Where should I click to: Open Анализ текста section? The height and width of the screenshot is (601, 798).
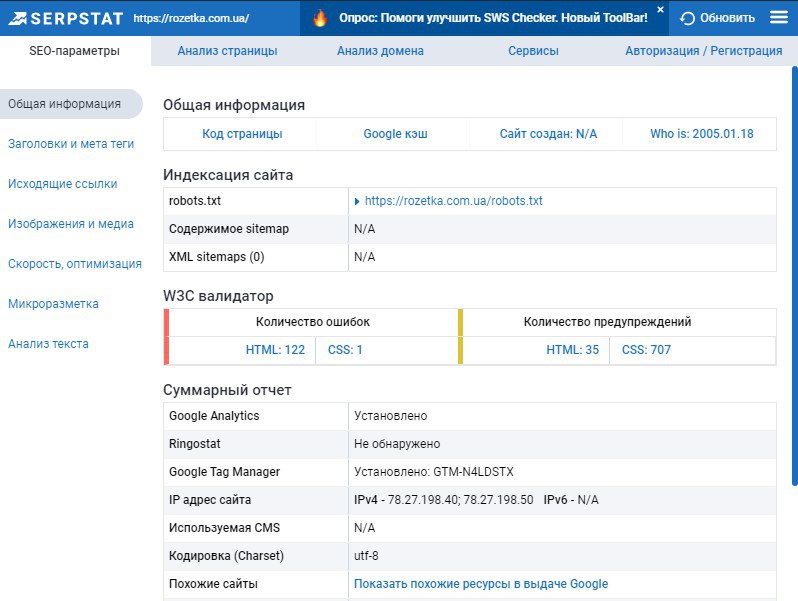[x=48, y=344]
